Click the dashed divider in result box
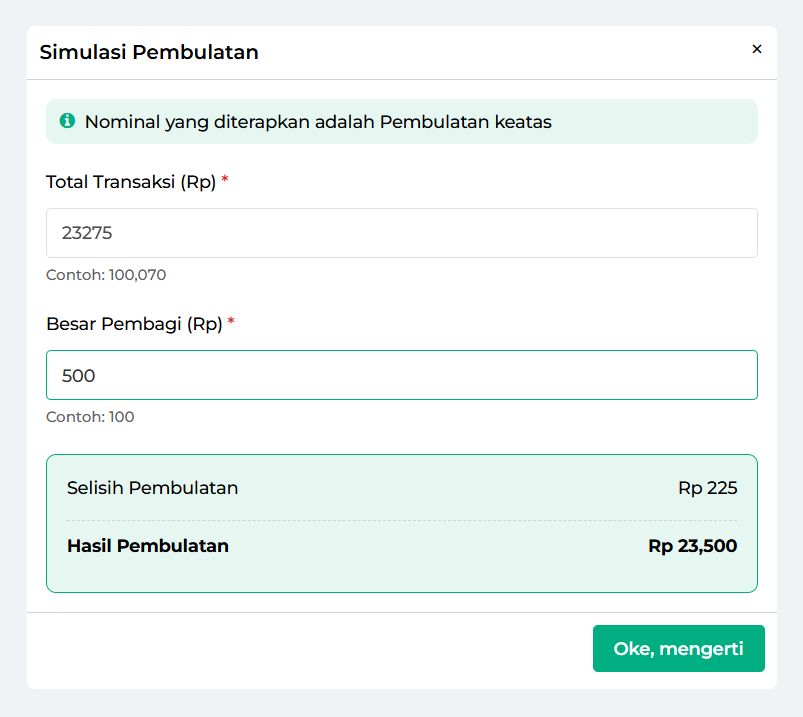803x717 pixels. [x=402, y=520]
